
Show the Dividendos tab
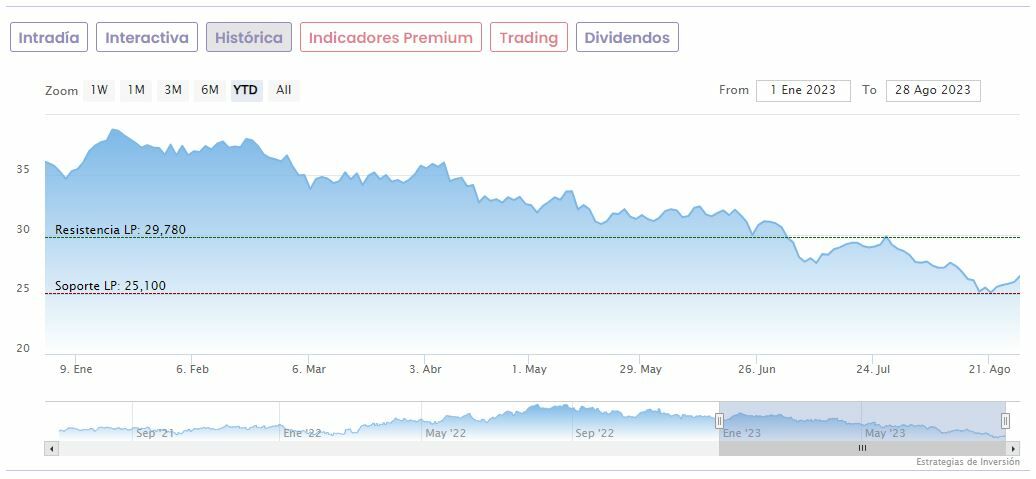627,38
